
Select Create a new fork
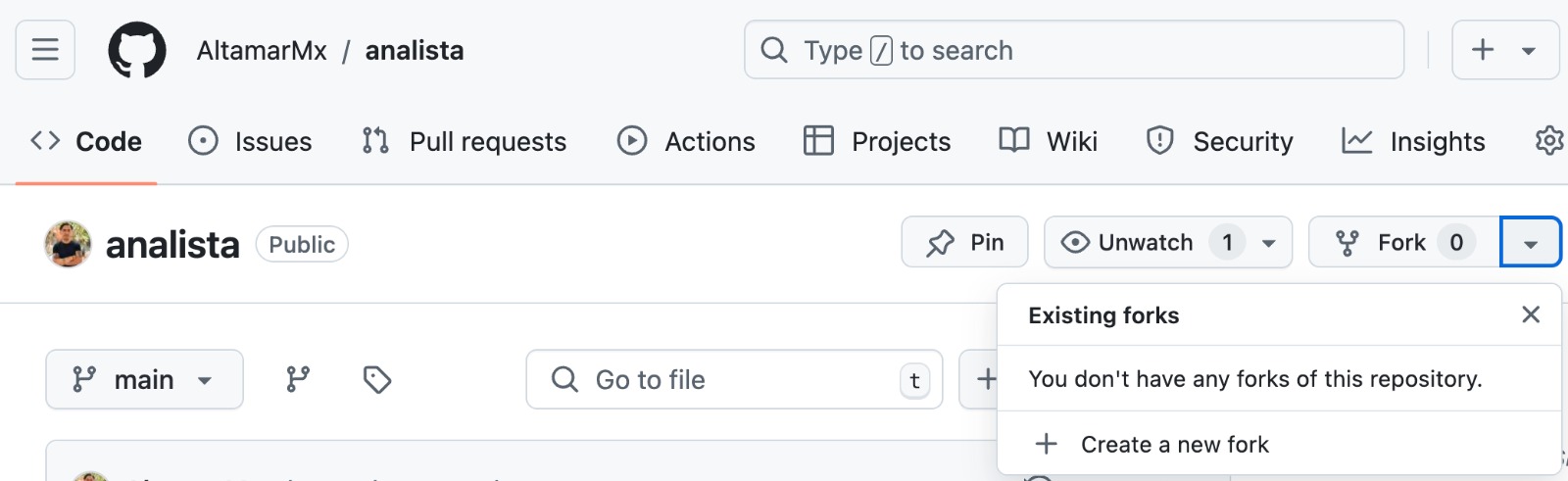1174,445
